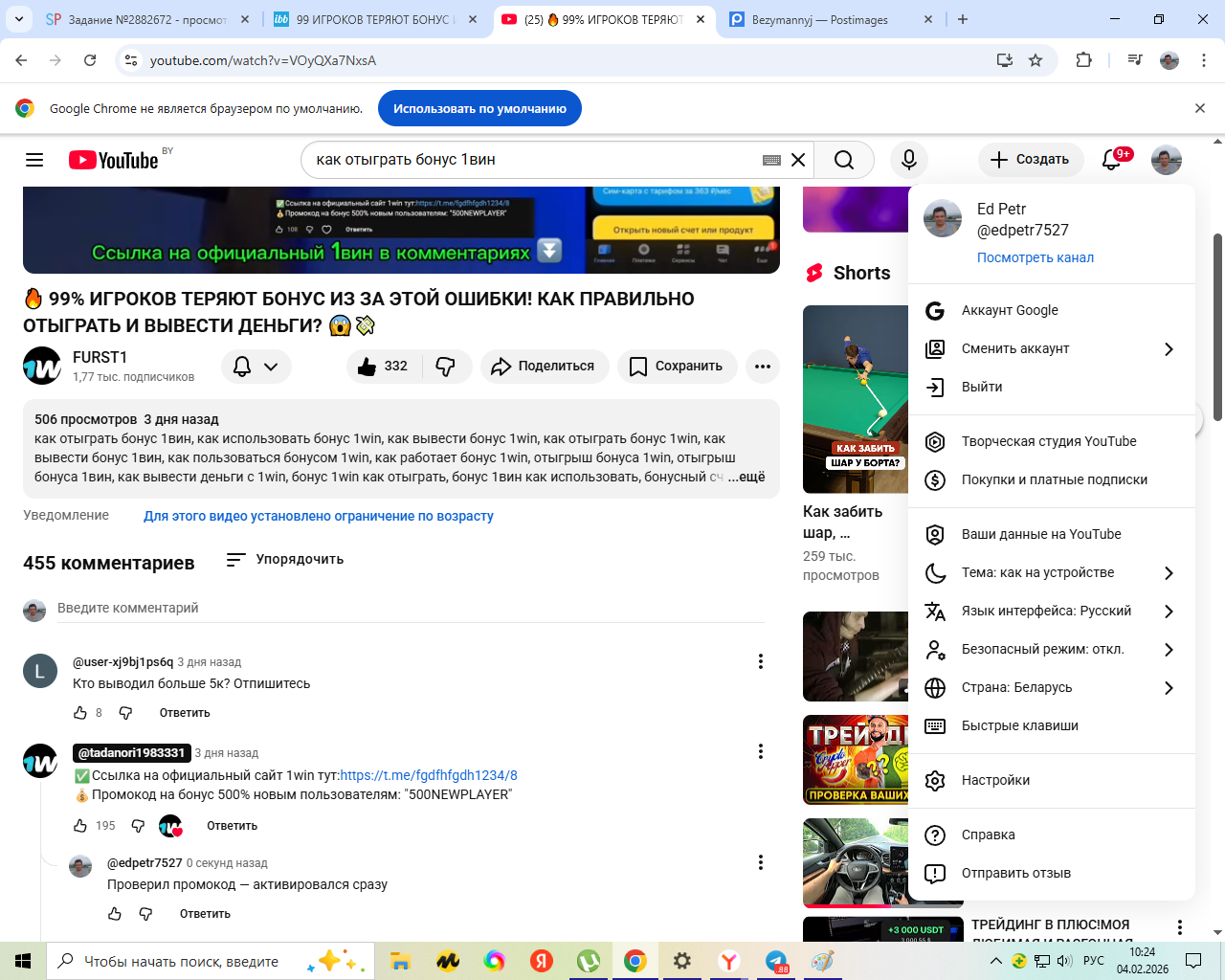
Task: Click the 'Посмотреть канал' link
Action: click(1036, 257)
